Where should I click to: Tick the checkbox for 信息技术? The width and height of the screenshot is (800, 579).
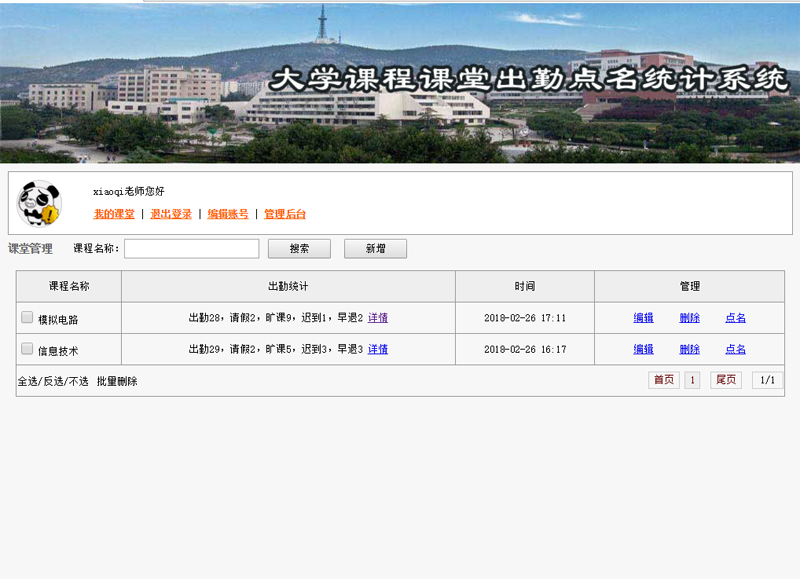pyautogui.click(x=27, y=348)
